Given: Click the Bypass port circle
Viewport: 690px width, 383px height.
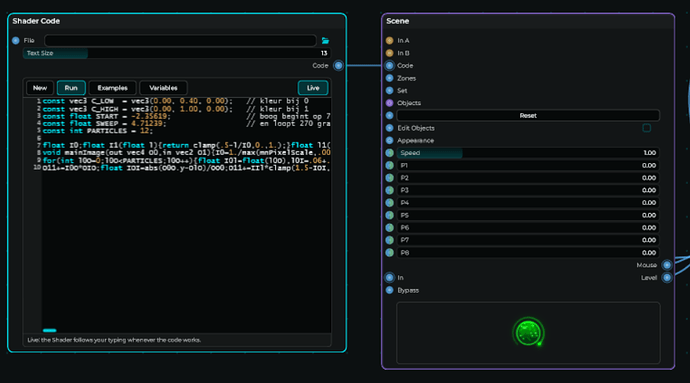Looking at the screenshot, I should (x=389, y=290).
